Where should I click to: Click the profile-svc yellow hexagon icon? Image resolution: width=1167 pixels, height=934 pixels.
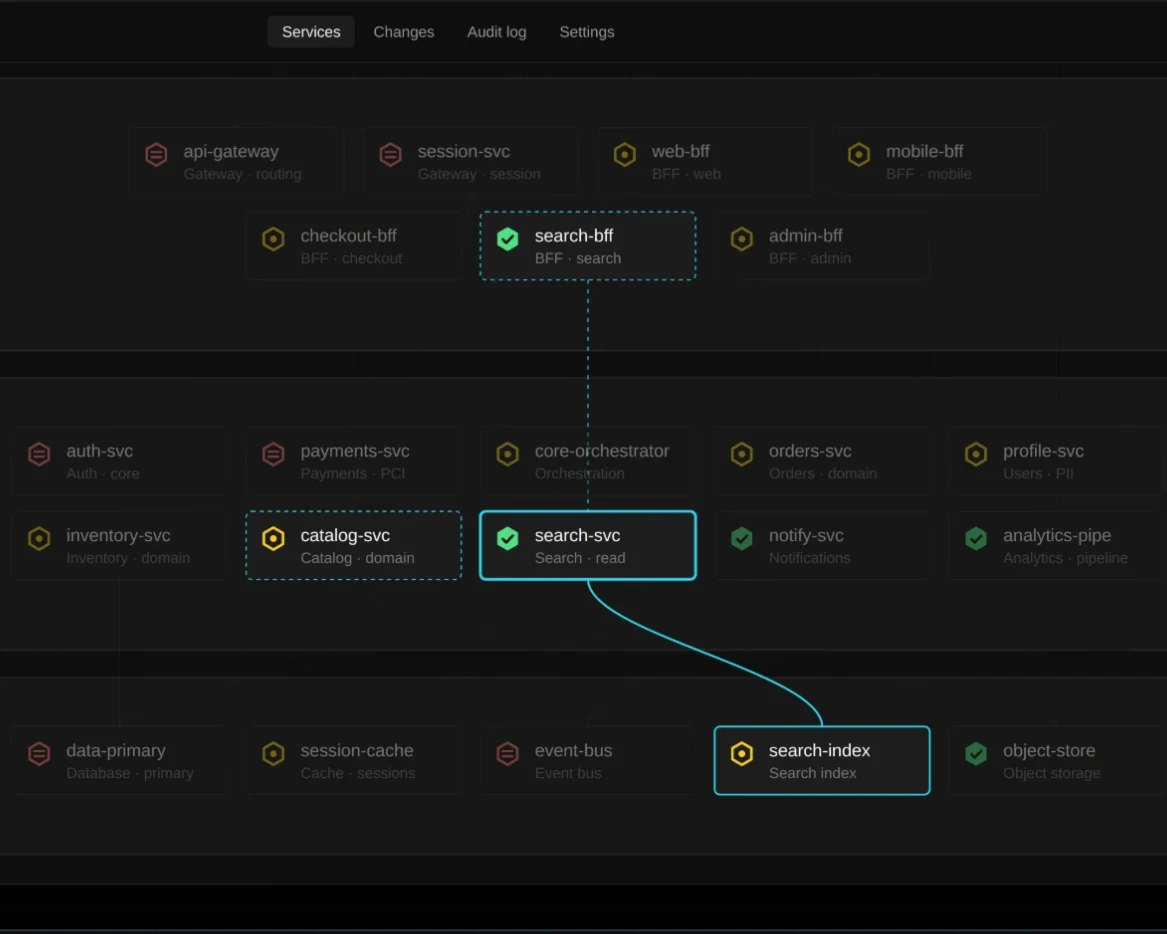pyautogui.click(x=976, y=454)
